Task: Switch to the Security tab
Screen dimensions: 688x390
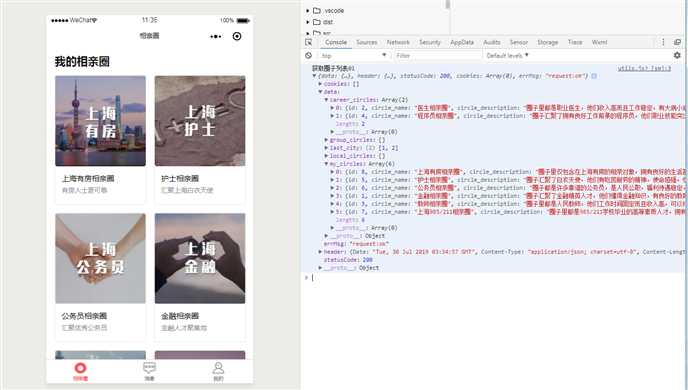Action: coord(430,42)
